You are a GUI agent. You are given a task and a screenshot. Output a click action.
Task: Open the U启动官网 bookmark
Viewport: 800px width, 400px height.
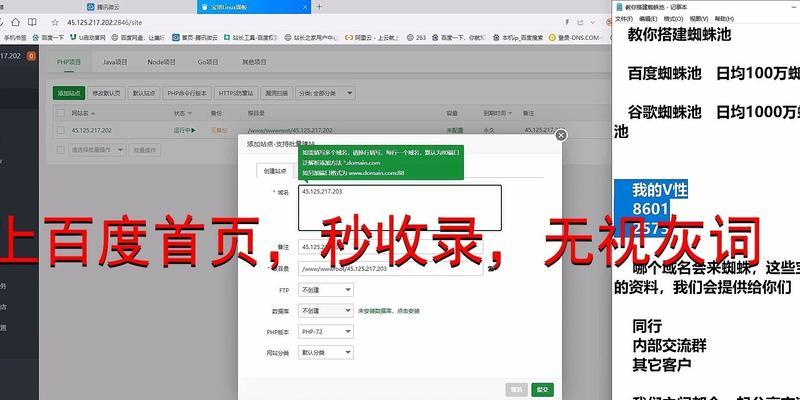click(x=88, y=38)
